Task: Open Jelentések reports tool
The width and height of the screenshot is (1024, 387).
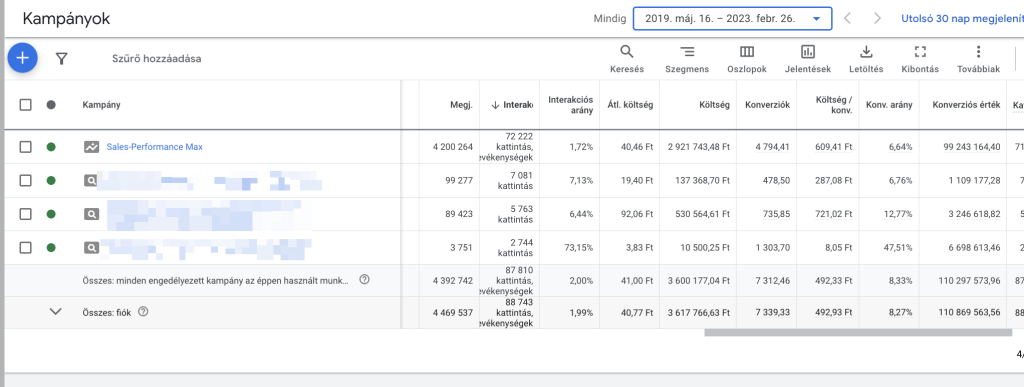Action: pyautogui.click(x=808, y=59)
